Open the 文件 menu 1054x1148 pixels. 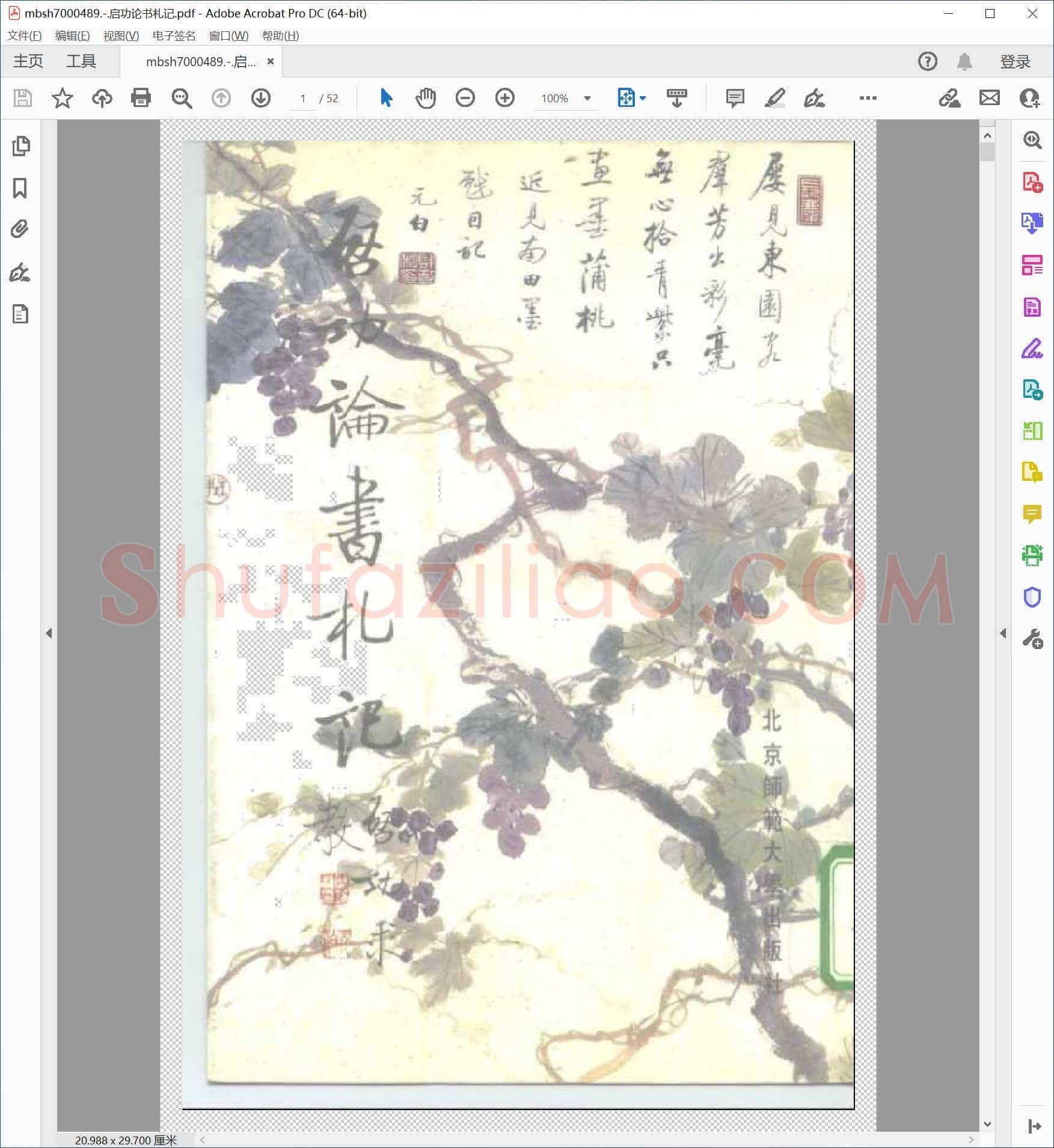pos(25,36)
